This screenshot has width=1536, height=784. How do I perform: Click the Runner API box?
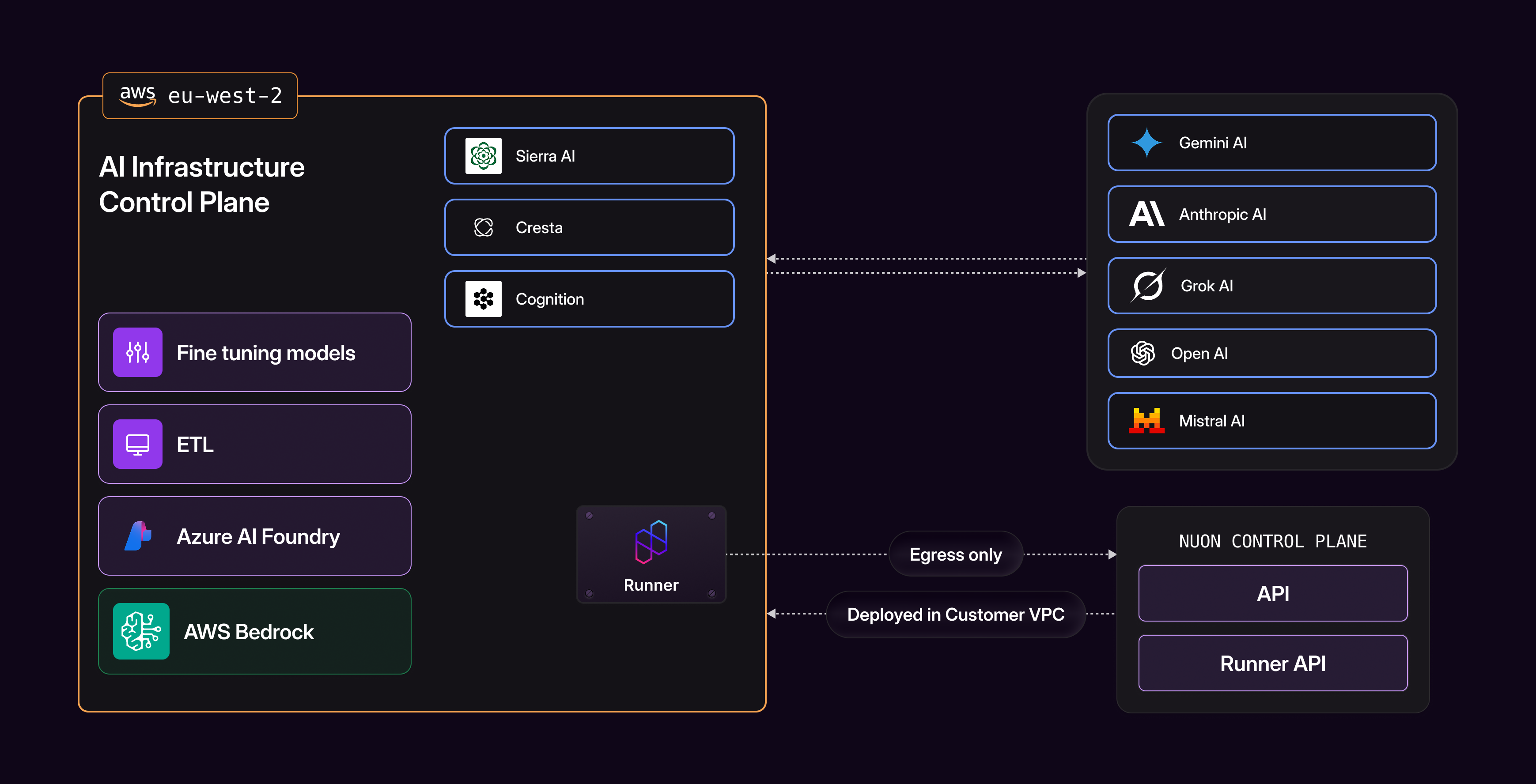[1272, 663]
